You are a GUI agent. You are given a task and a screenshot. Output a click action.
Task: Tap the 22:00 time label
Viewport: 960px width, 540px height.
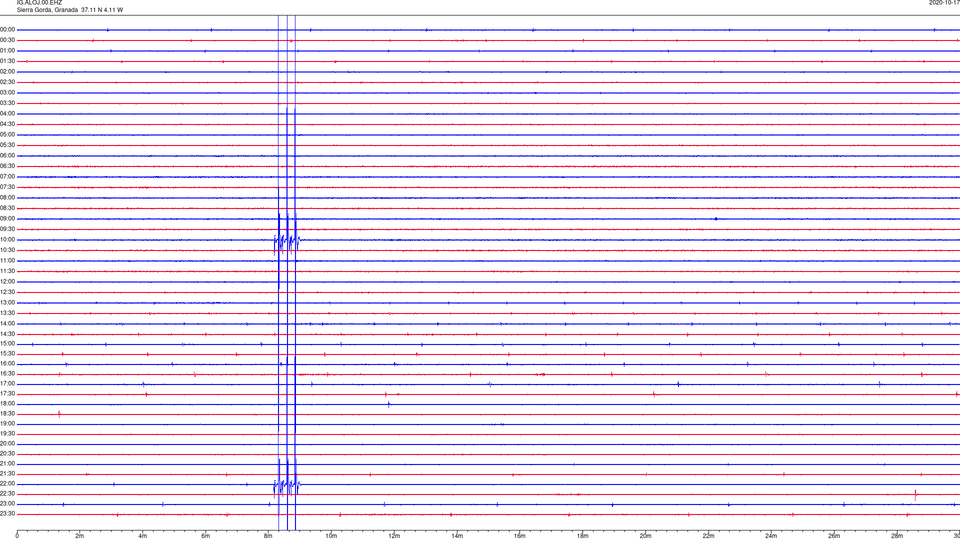(7, 484)
